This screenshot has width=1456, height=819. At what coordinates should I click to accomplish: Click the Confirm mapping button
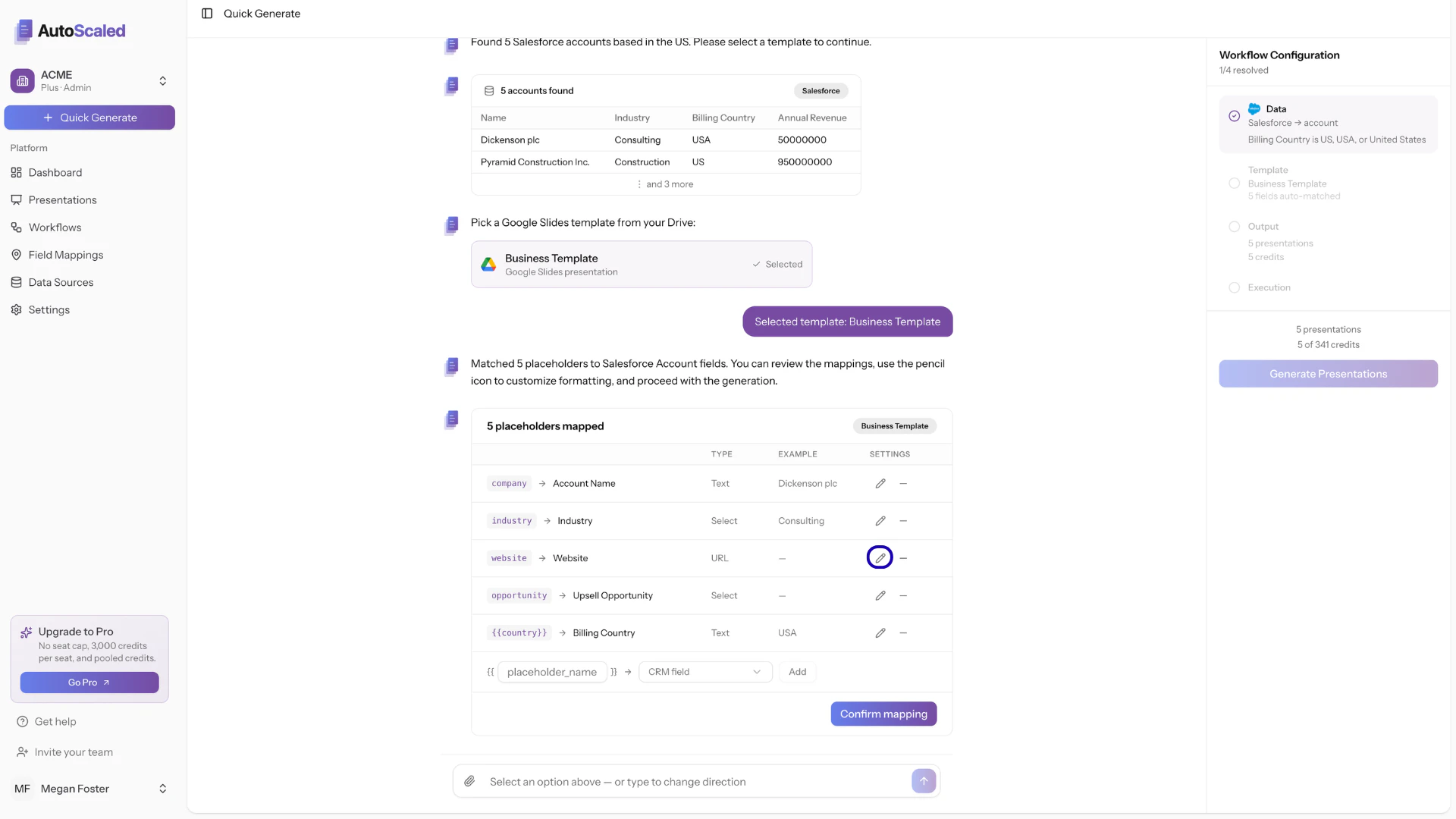[x=883, y=714]
